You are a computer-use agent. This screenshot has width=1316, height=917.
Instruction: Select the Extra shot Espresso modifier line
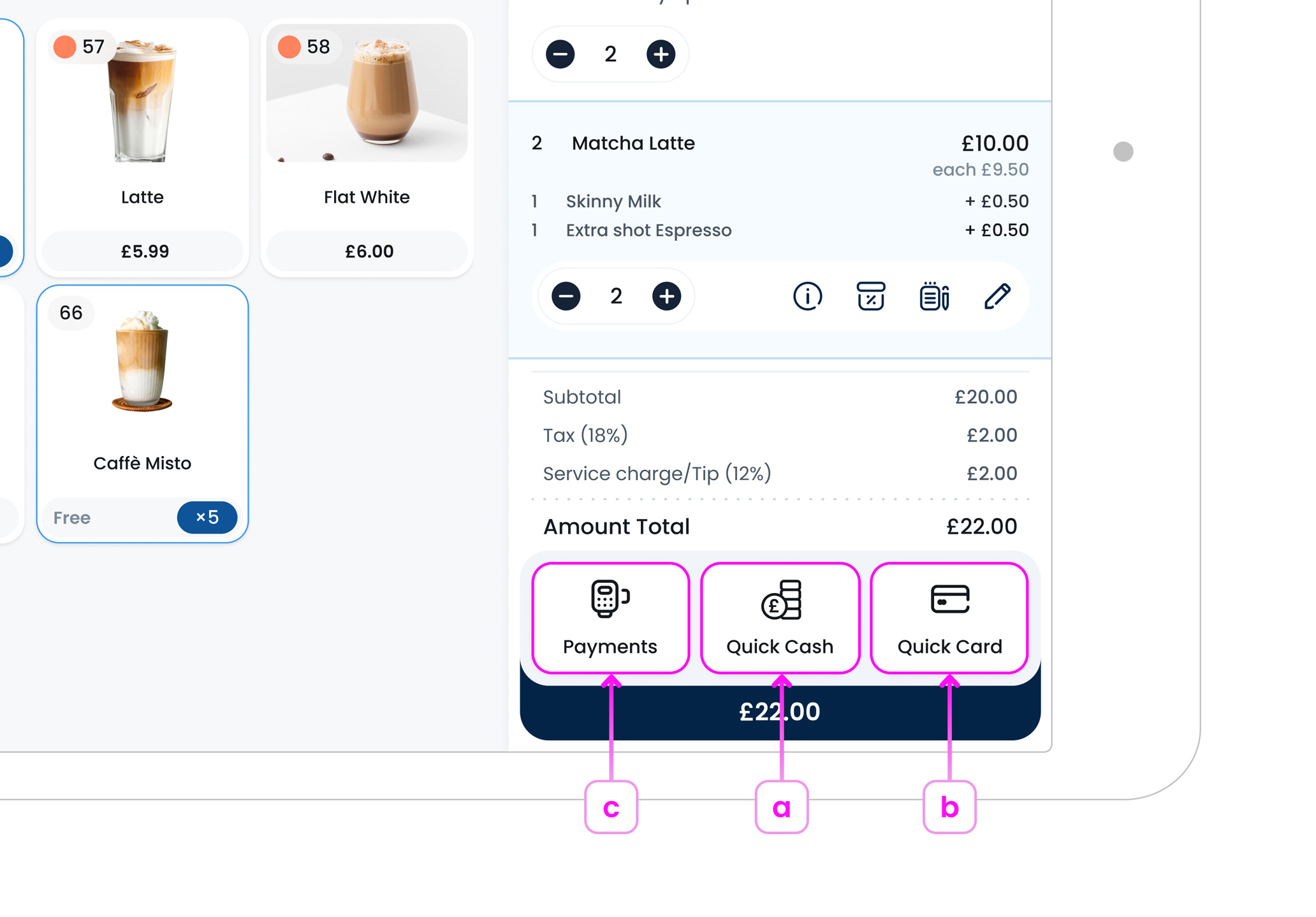[x=648, y=230]
